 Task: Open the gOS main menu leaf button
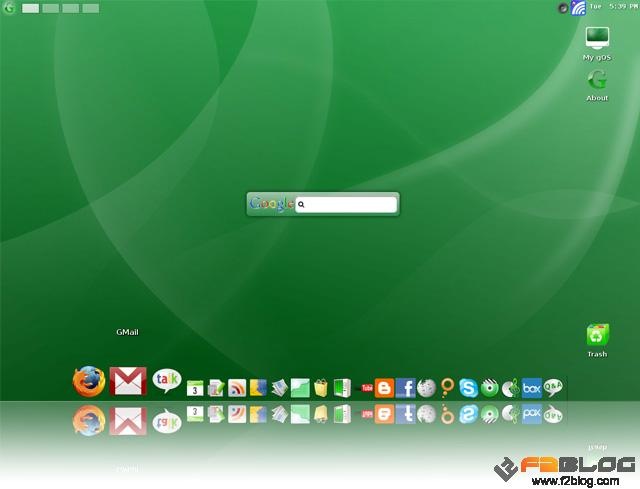pos(9,8)
